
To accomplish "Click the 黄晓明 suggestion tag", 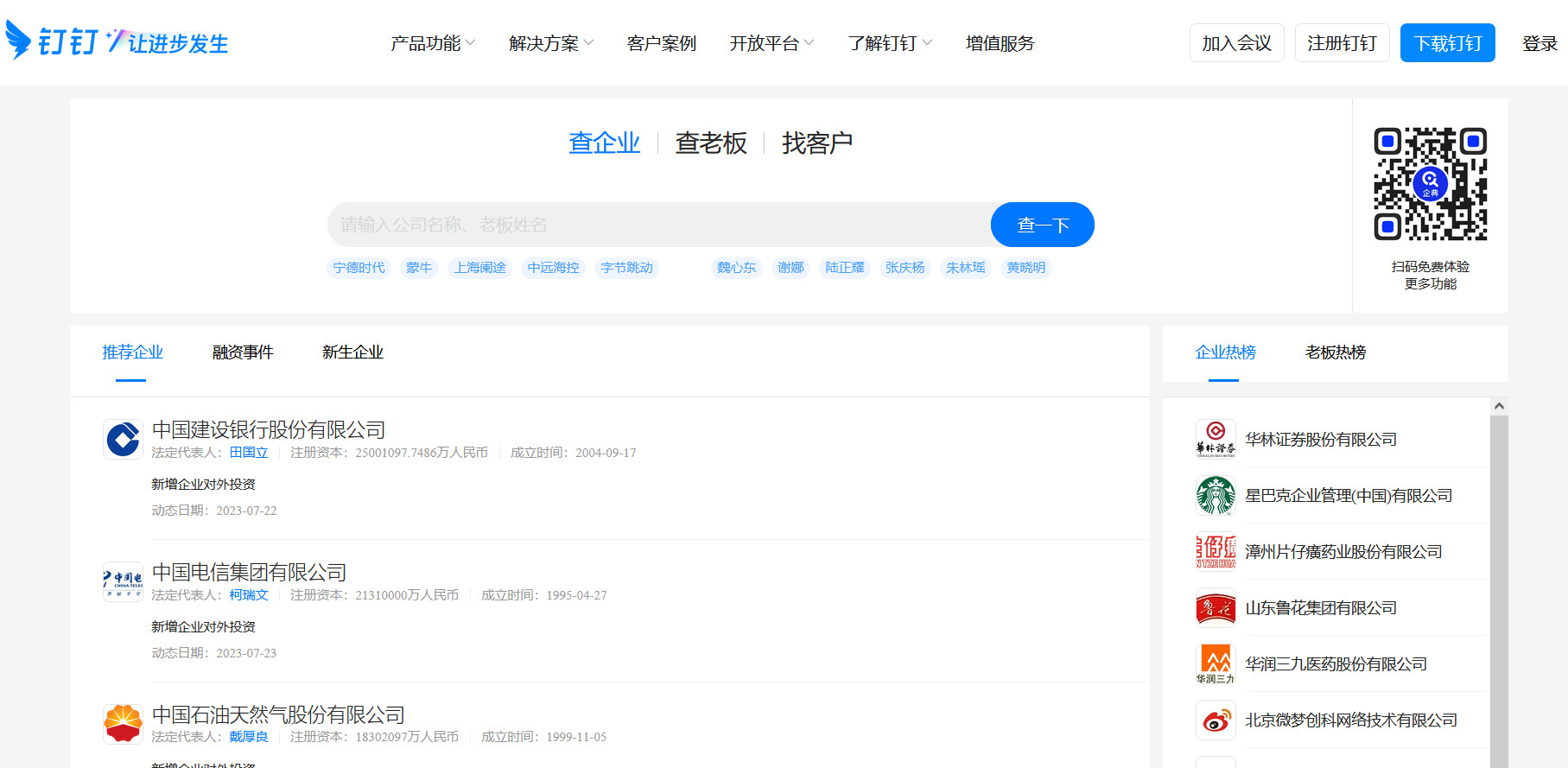I will pos(1026,268).
